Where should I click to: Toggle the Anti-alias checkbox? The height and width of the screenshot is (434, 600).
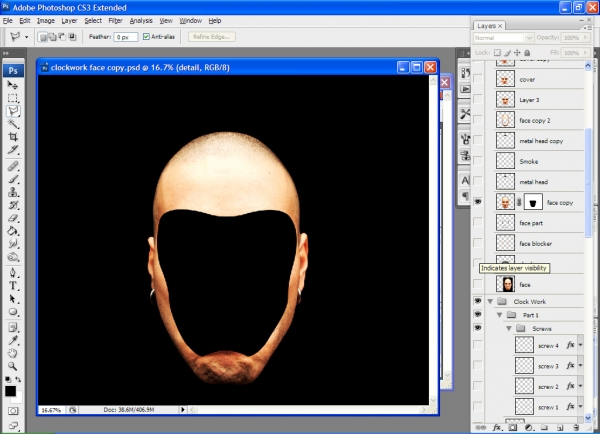(x=146, y=37)
